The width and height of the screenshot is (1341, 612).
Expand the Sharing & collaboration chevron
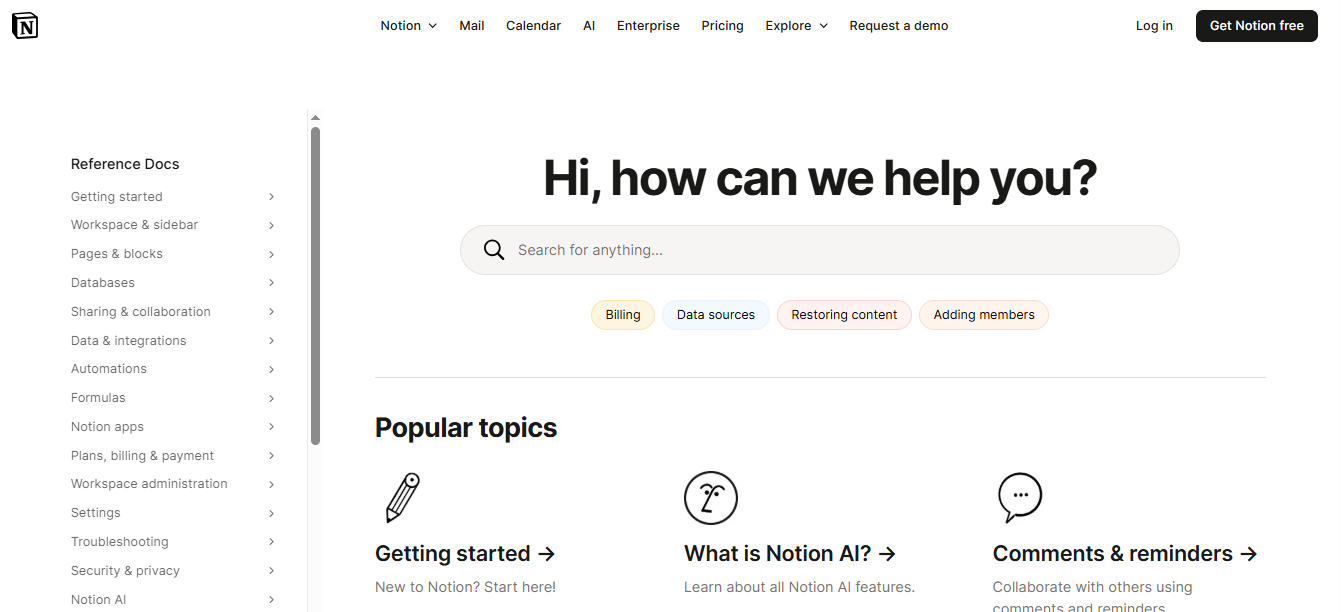pyautogui.click(x=271, y=312)
